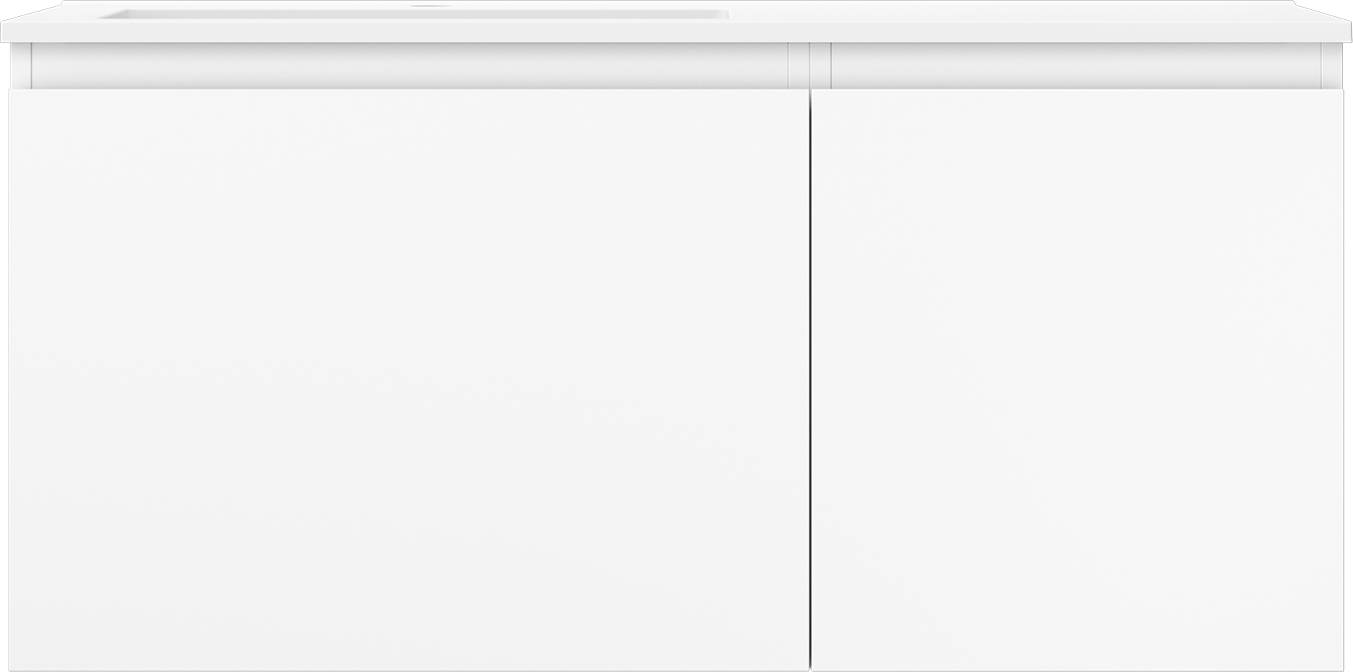Click the flat countertop right of basin

pyautogui.click(x=1030, y=12)
